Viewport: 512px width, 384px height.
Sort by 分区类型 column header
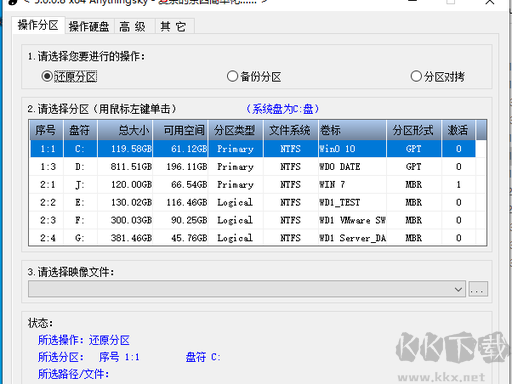236,130
